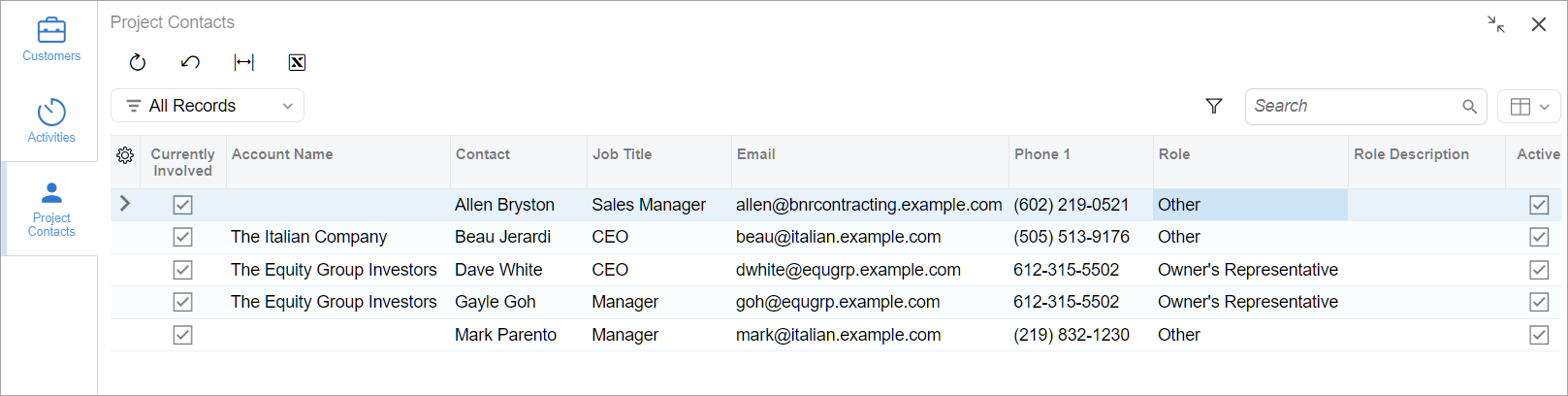Click inside the Search field
Viewport: 1568px width, 396px height.
click(1353, 106)
